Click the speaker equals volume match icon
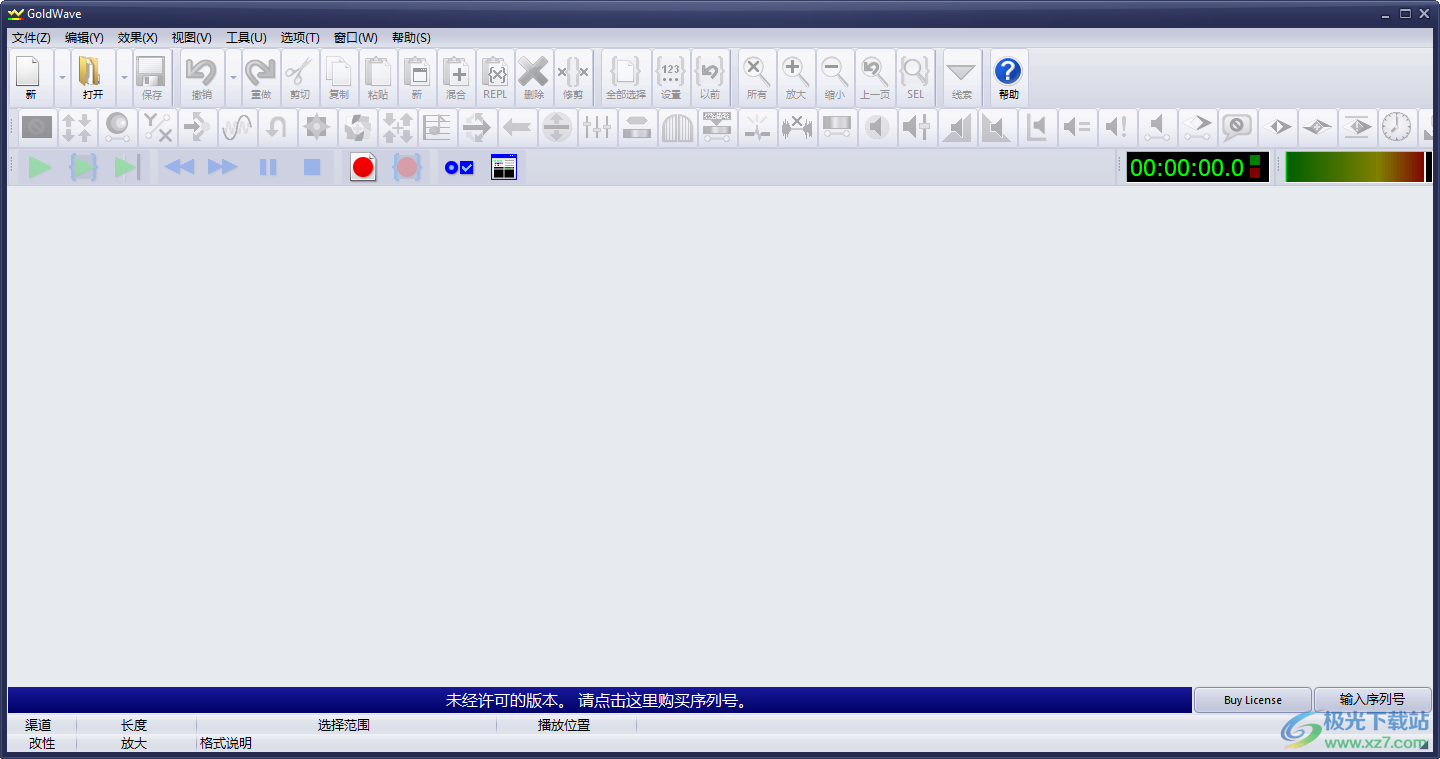The image size is (1440, 759). tap(1077, 128)
